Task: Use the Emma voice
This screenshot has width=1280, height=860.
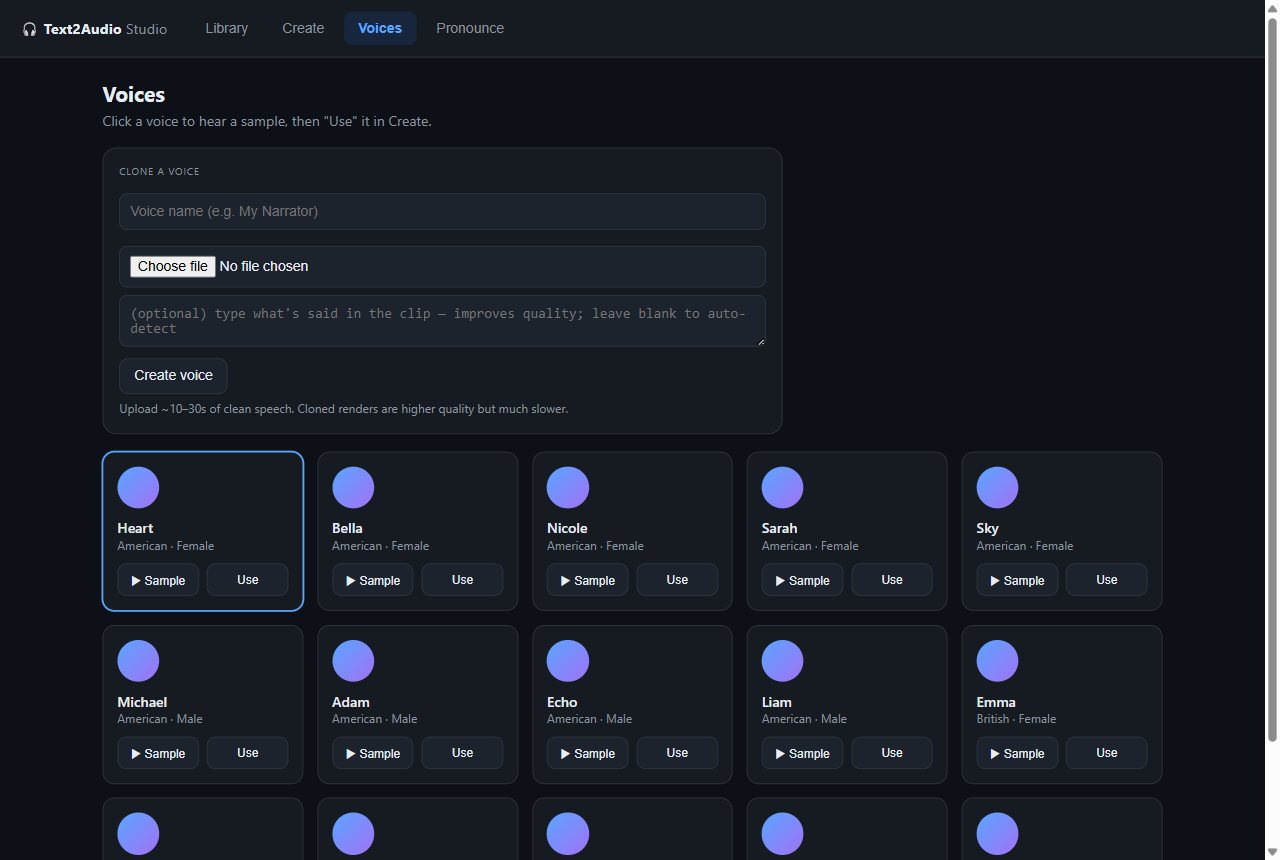Action: click(x=1107, y=753)
